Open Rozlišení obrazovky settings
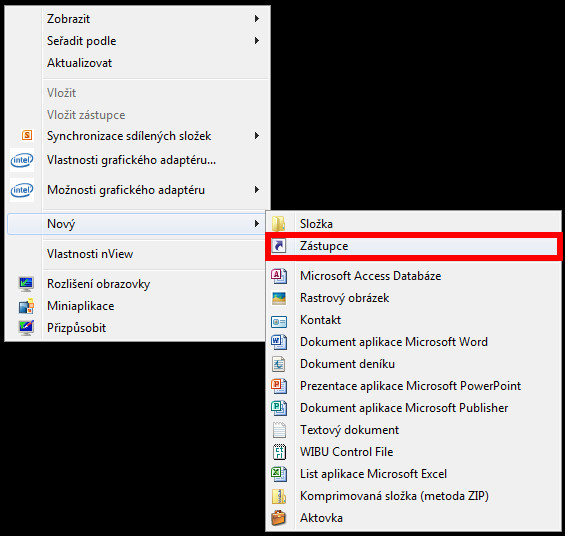Screen dimensions: 565x536 (x=98, y=284)
